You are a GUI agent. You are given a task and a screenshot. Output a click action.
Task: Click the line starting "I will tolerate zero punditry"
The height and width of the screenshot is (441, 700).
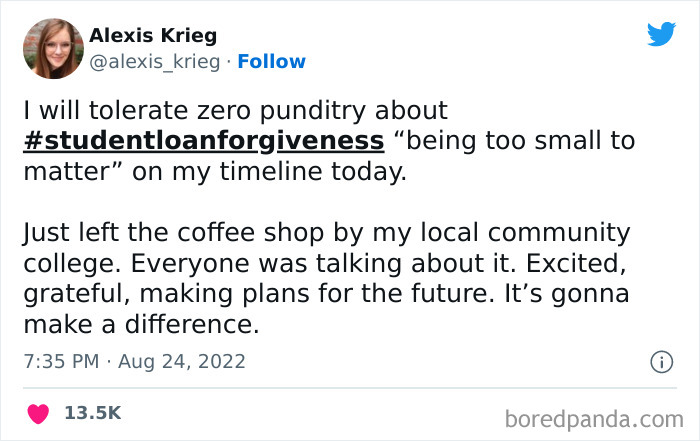pyautogui.click(x=234, y=110)
